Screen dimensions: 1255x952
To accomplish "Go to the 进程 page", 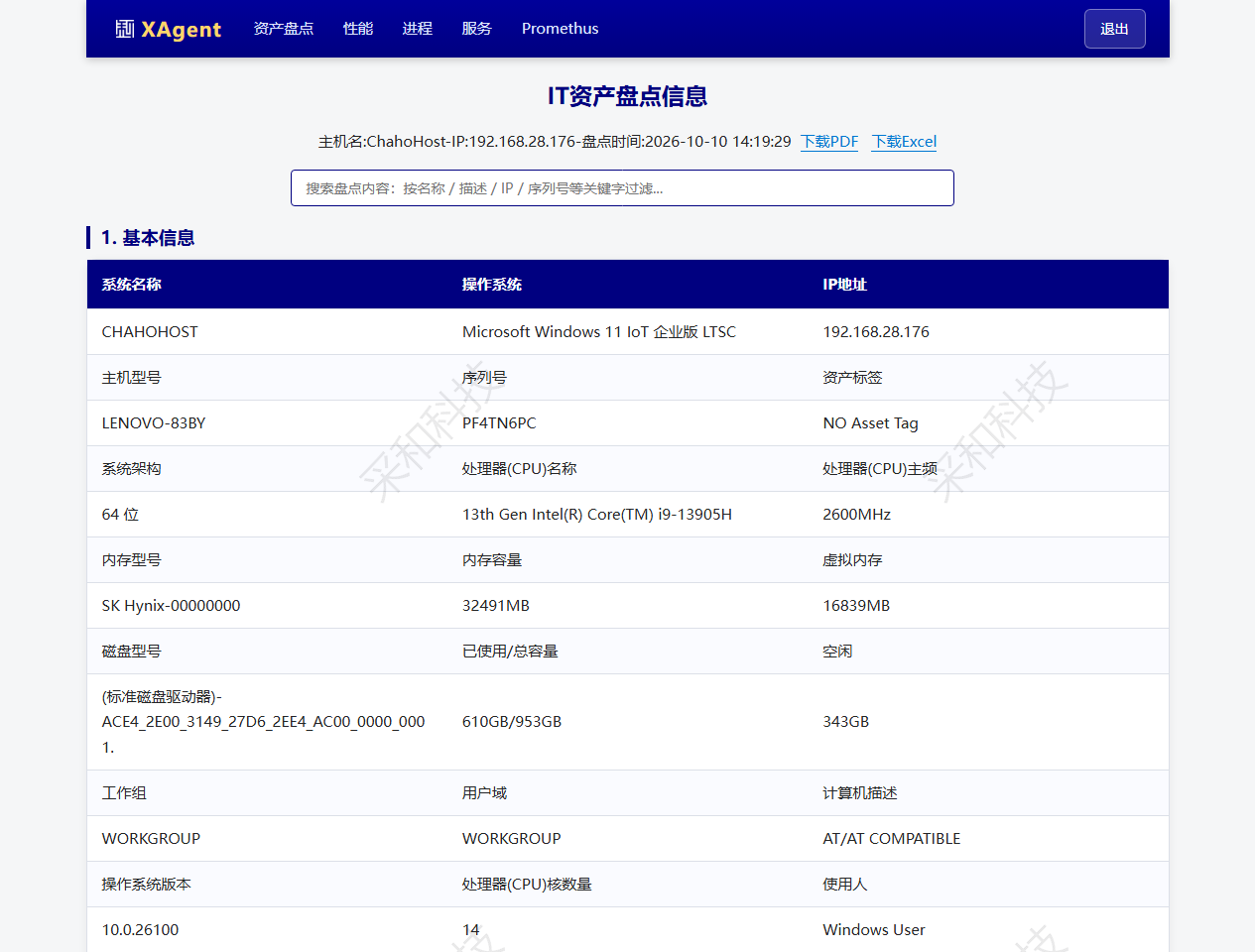I will point(418,29).
